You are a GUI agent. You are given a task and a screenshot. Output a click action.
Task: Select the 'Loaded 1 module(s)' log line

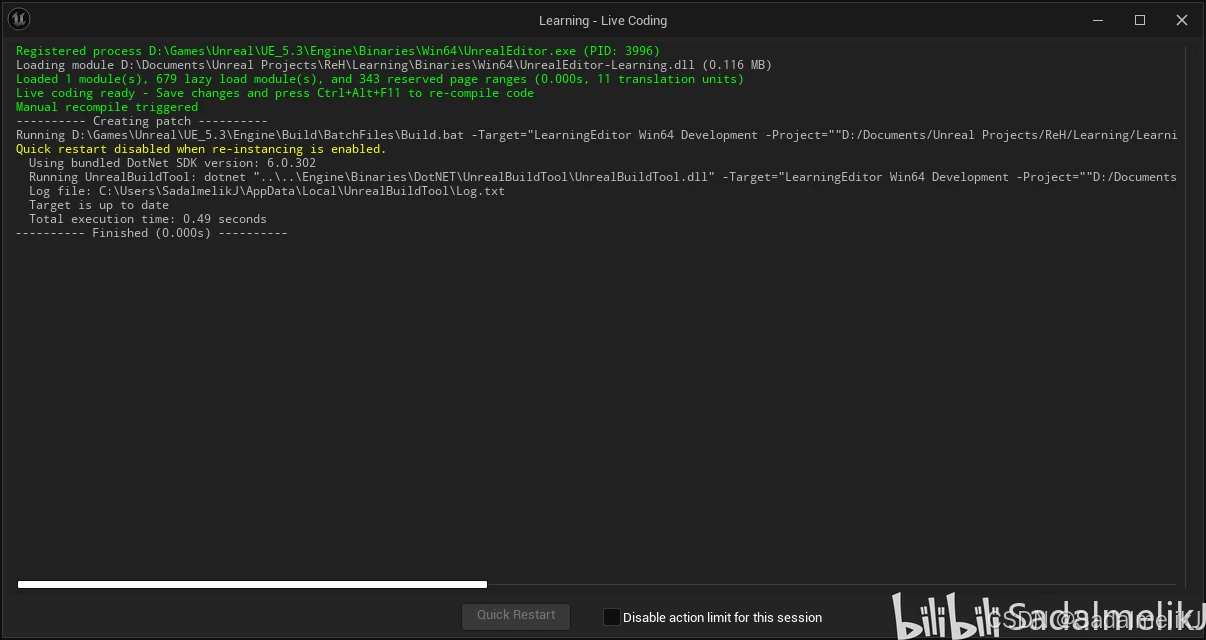click(x=380, y=79)
